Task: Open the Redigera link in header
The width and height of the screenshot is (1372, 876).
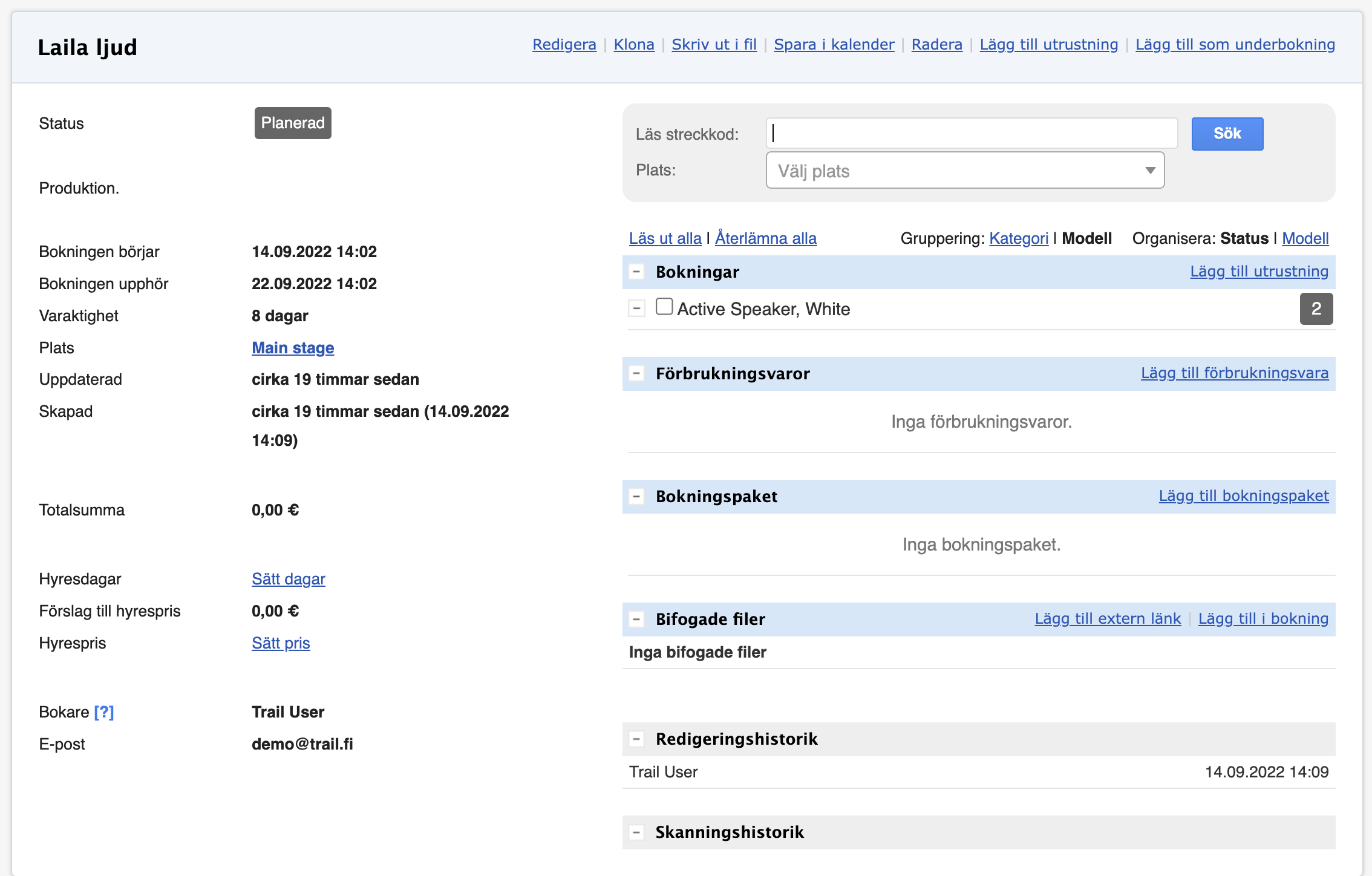Action: pyautogui.click(x=564, y=44)
